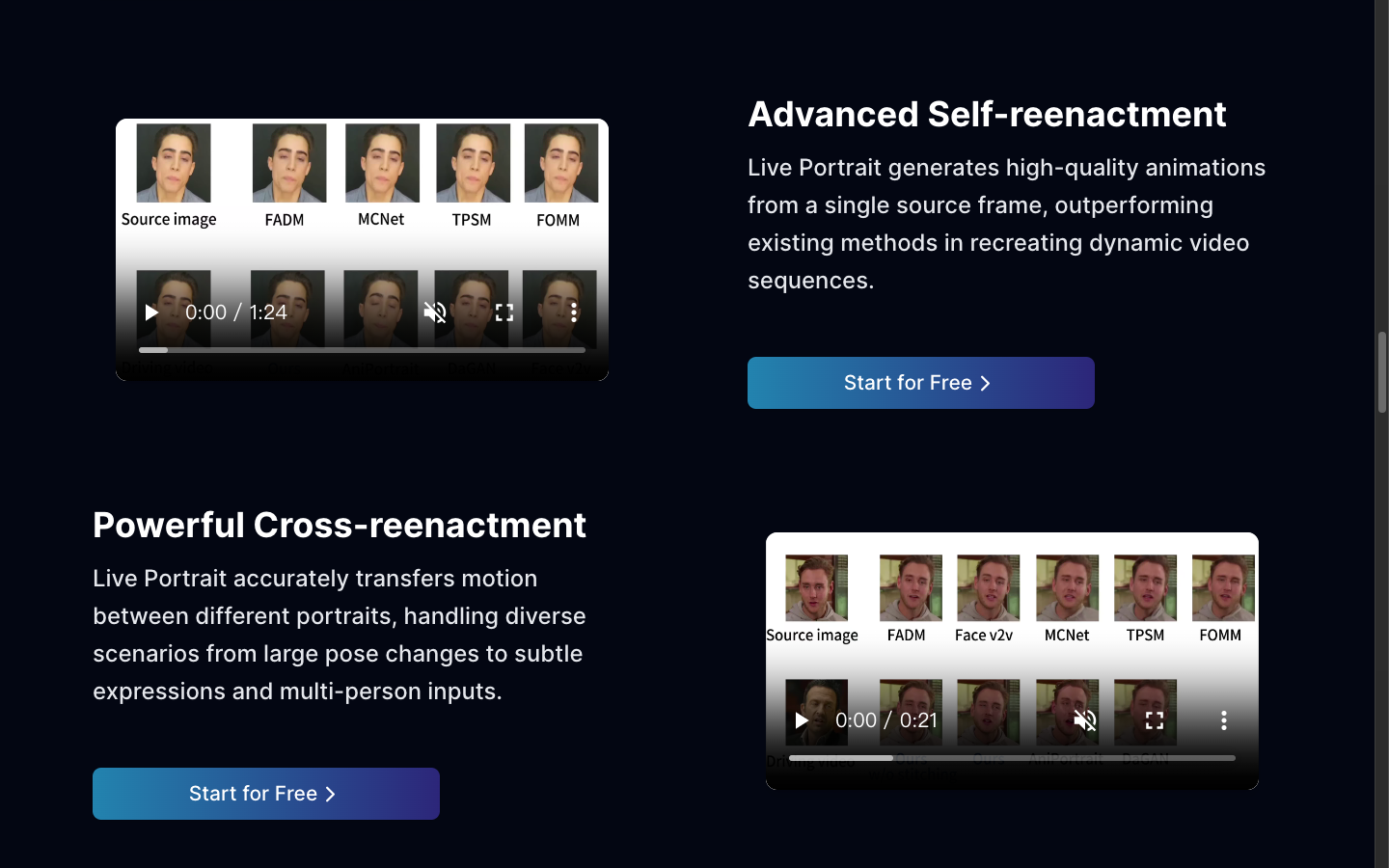This screenshot has width=1389, height=868.
Task: Click Source image thumbnail in the 1:24 video
Action: [174, 163]
